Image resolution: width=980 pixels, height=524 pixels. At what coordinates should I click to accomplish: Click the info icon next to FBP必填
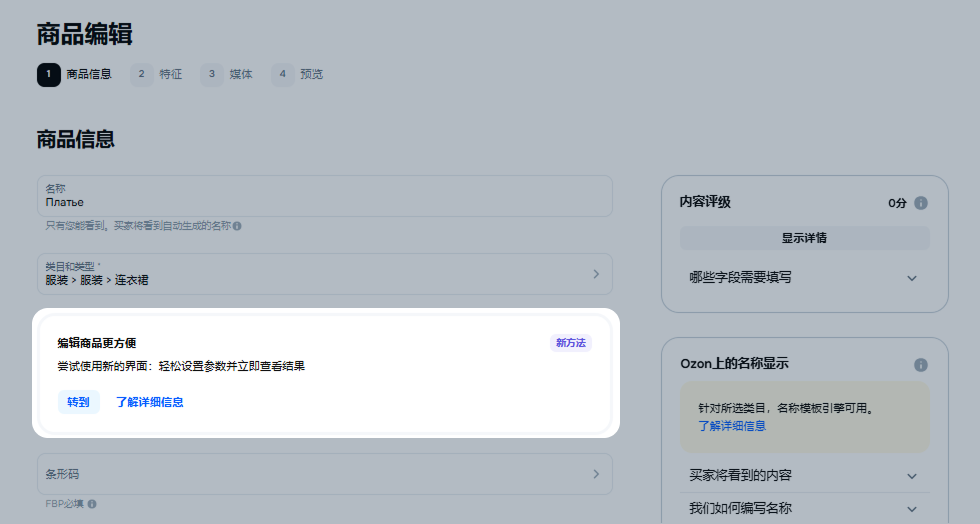click(92, 504)
